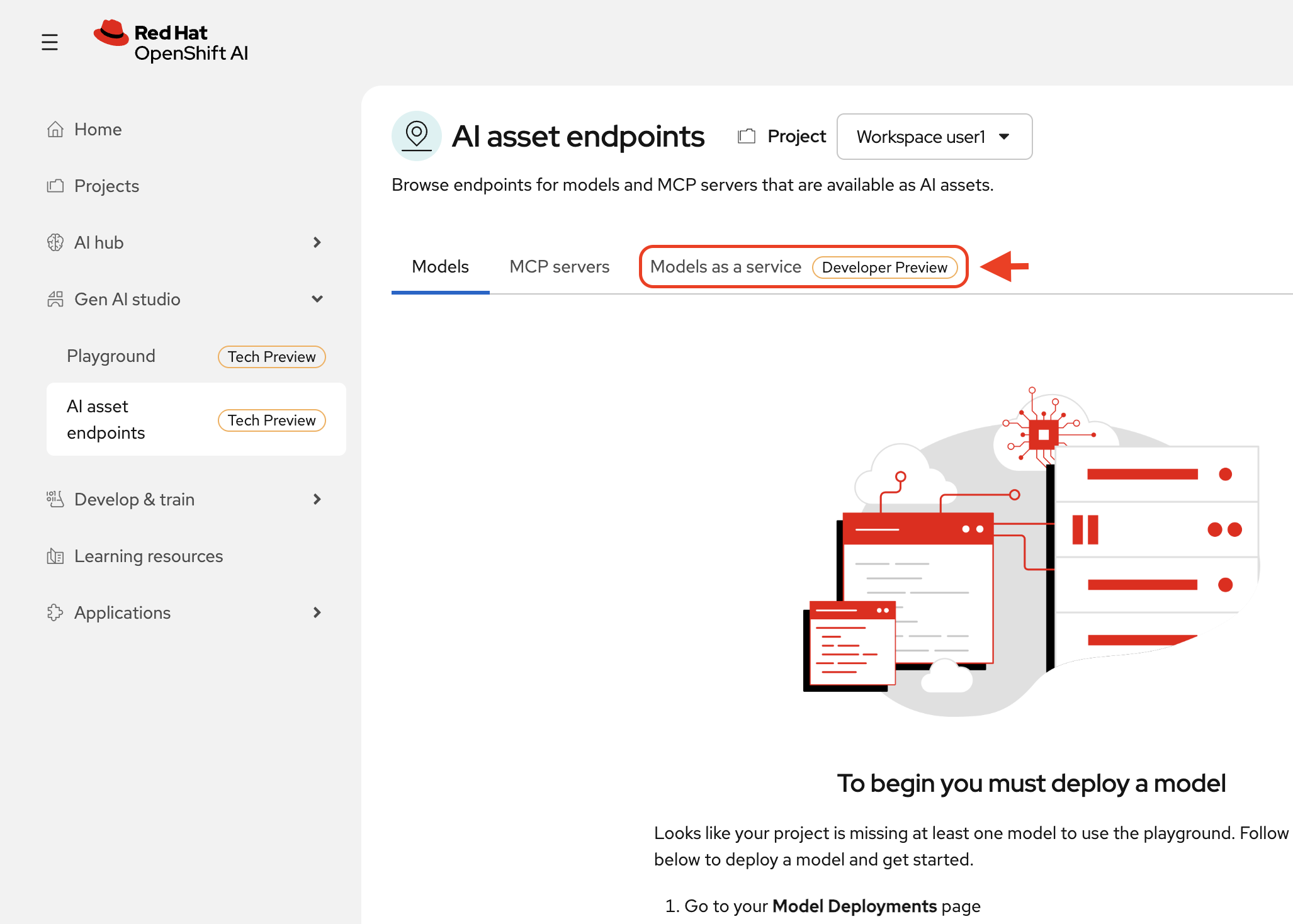This screenshot has width=1293, height=924.
Task: Click the Applications puzzle piece icon
Action: [x=55, y=612]
